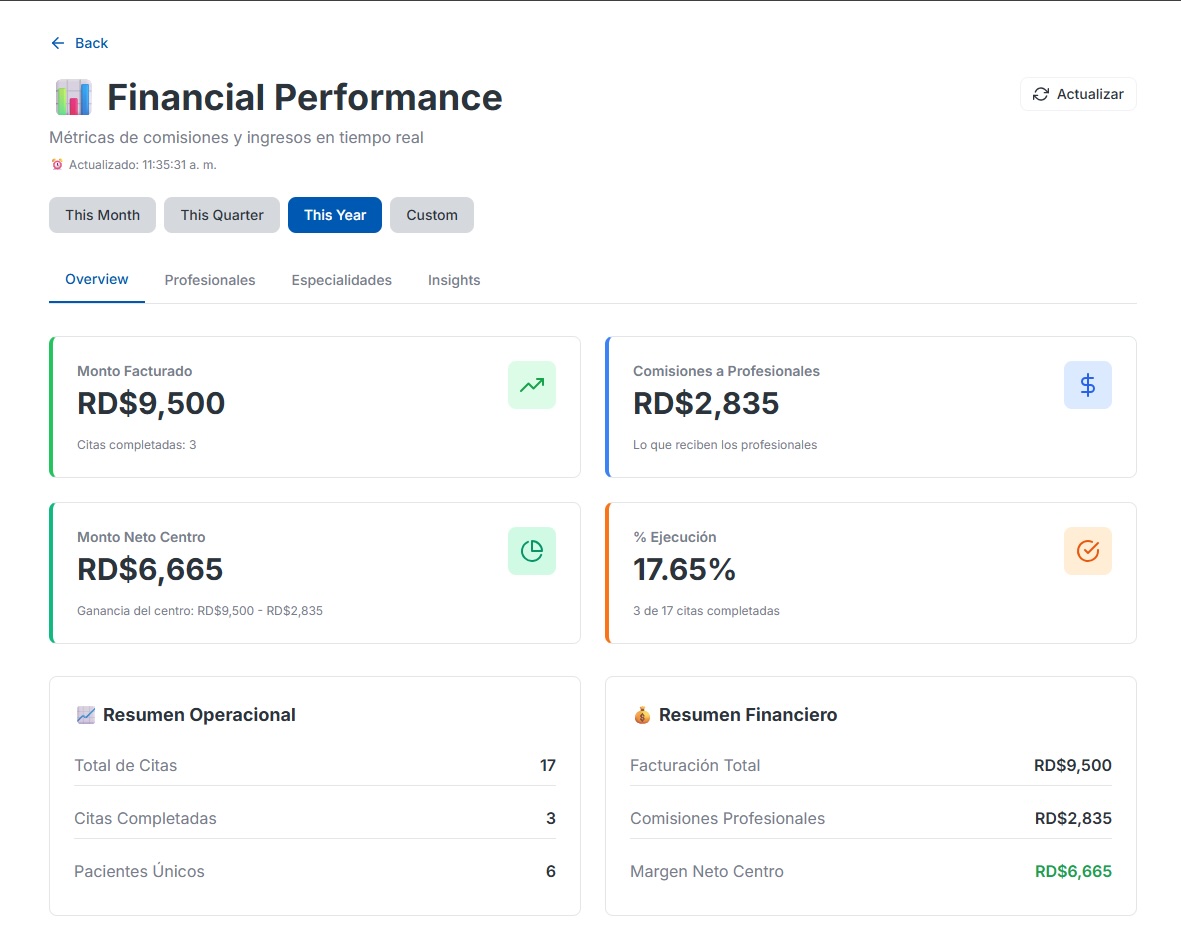Click the money bag icon in Resumen Financiero

642,715
